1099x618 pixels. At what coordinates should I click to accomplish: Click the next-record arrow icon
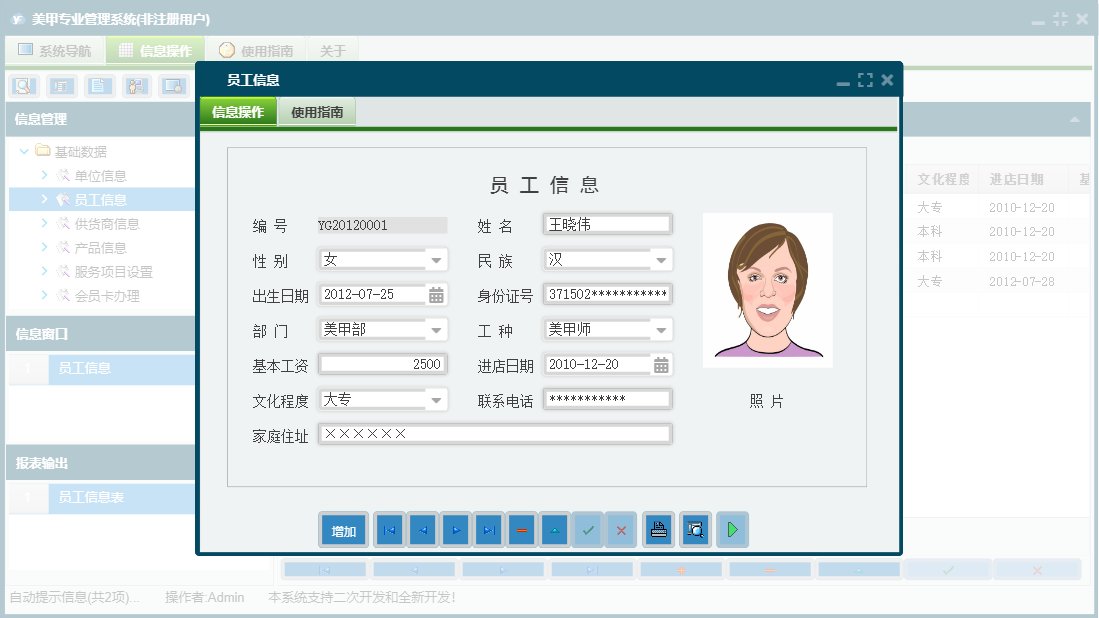click(x=455, y=530)
